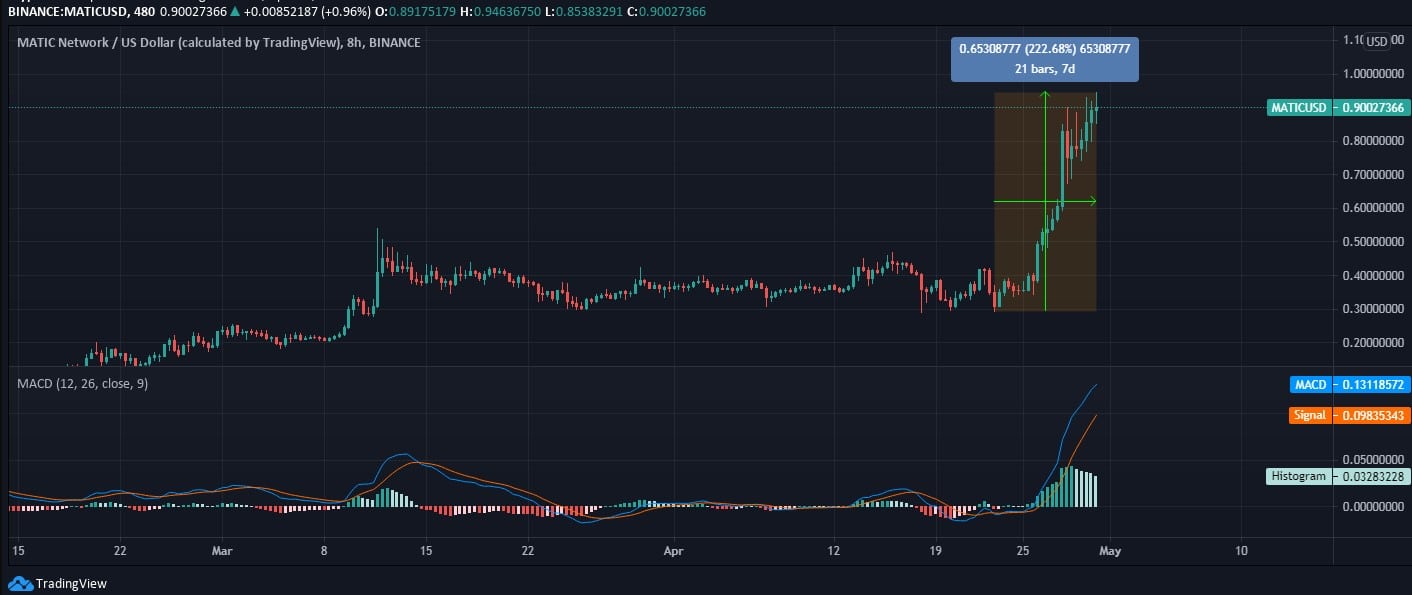Click the orange Signal value label
1412x595 pixels.
[x=1308, y=415]
